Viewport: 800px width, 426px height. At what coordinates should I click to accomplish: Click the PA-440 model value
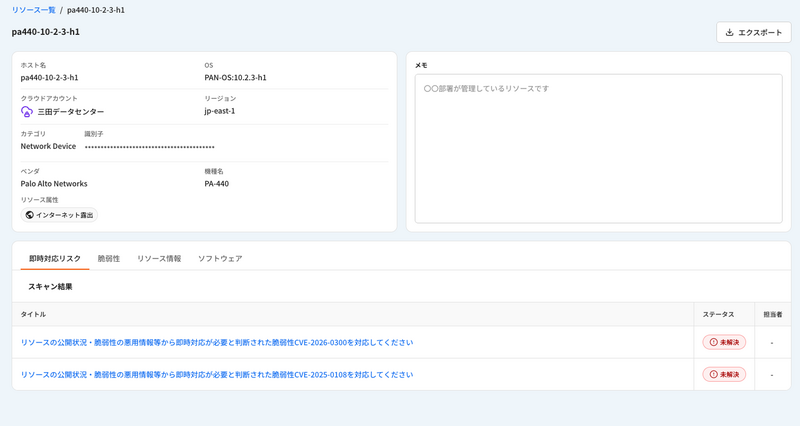pyautogui.click(x=216, y=184)
